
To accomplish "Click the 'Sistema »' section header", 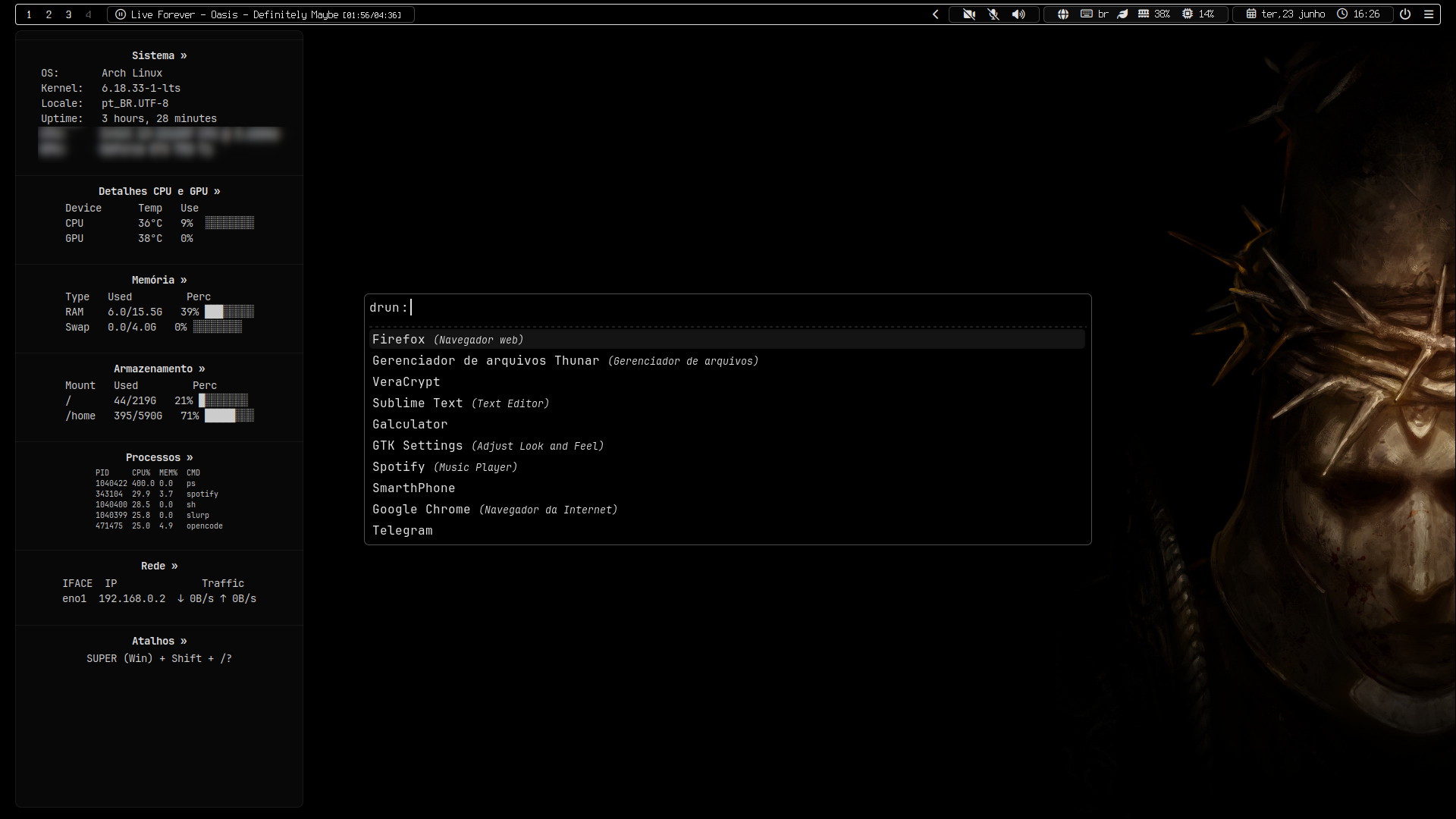I will point(159,55).
